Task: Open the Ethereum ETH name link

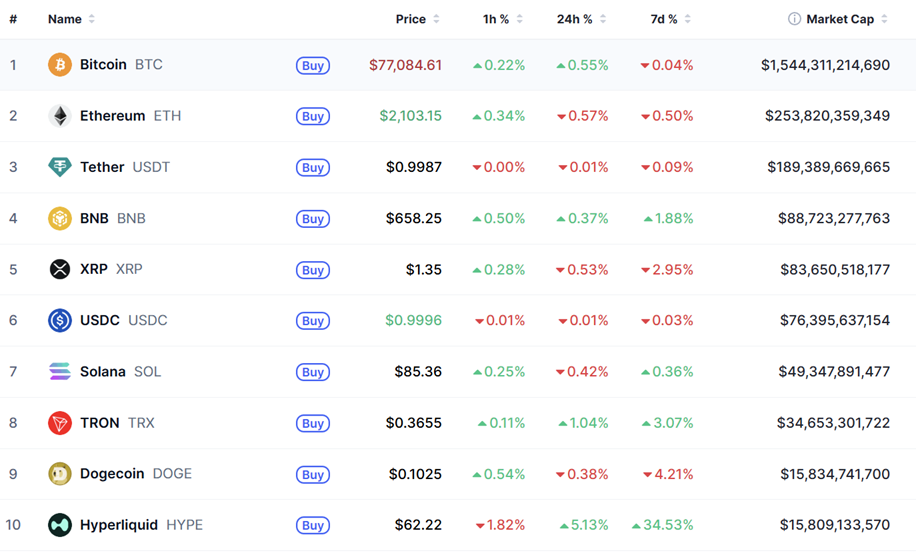Action: tap(130, 116)
